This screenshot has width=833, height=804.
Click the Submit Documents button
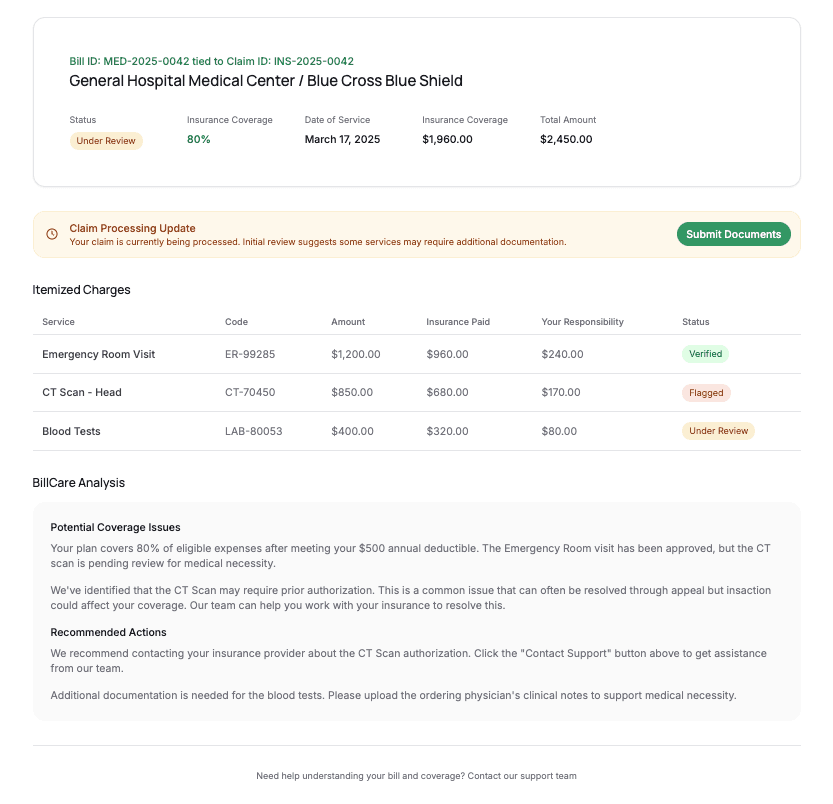click(733, 234)
